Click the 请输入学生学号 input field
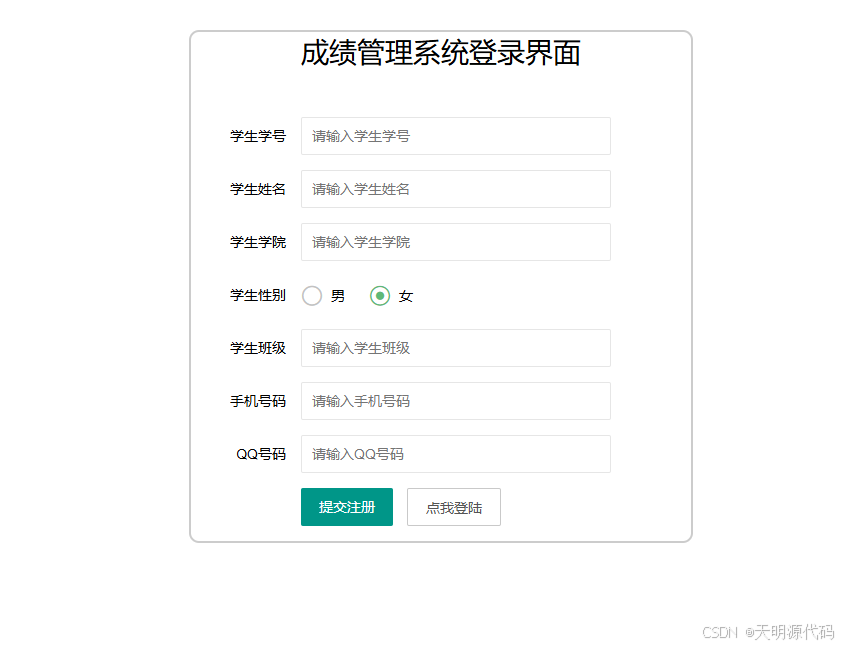The image size is (846, 648). [455, 136]
